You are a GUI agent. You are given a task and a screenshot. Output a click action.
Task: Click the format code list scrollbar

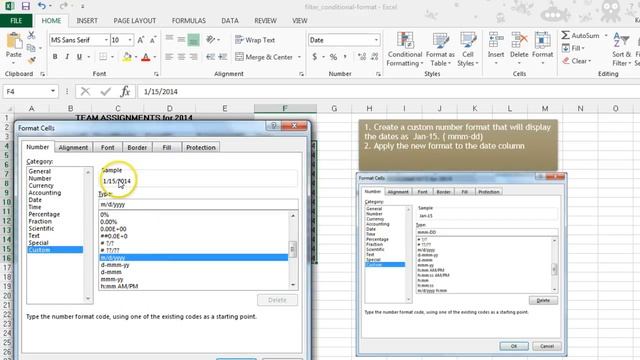tap(293, 250)
